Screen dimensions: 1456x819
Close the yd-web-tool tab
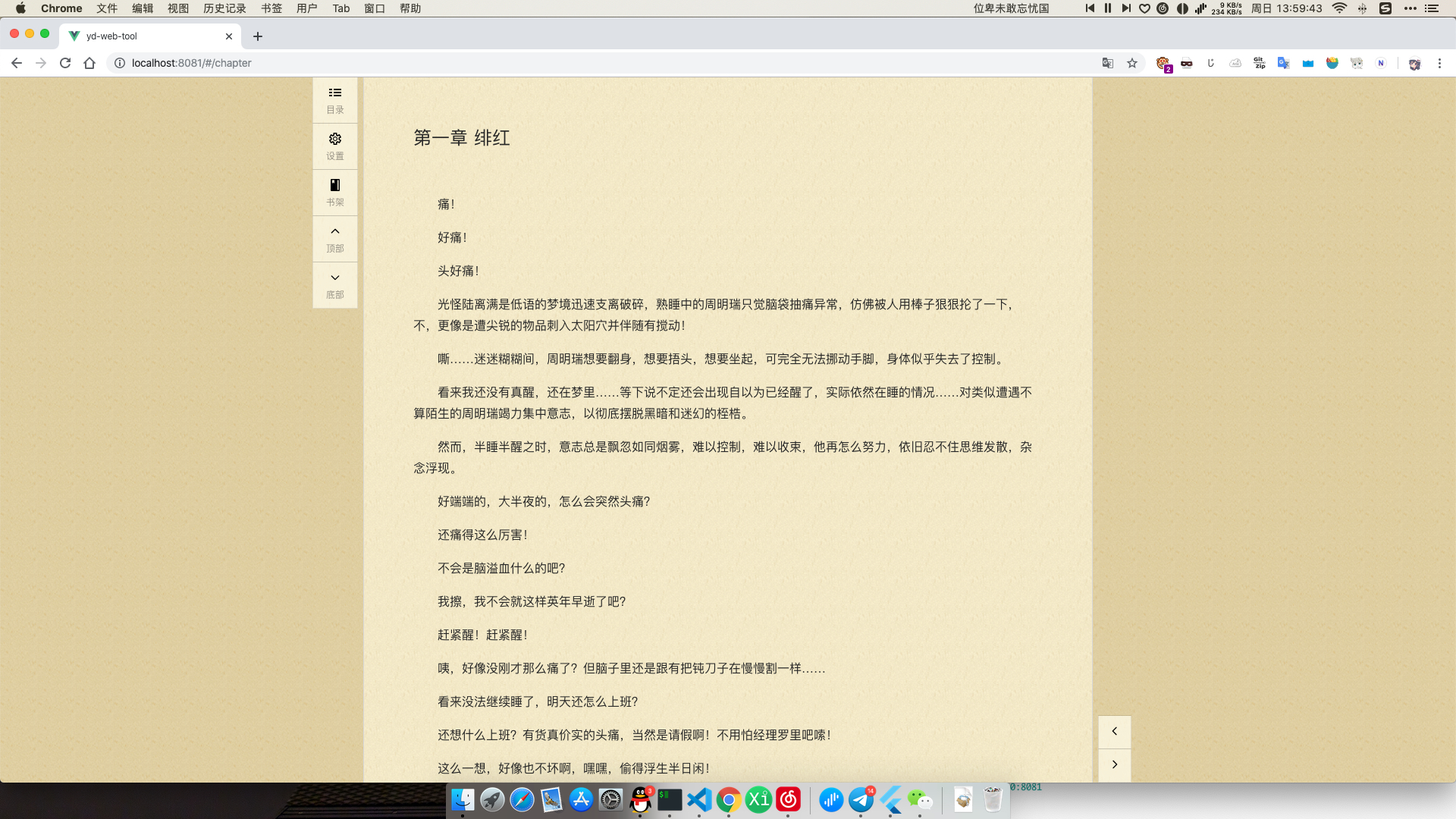tap(229, 36)
